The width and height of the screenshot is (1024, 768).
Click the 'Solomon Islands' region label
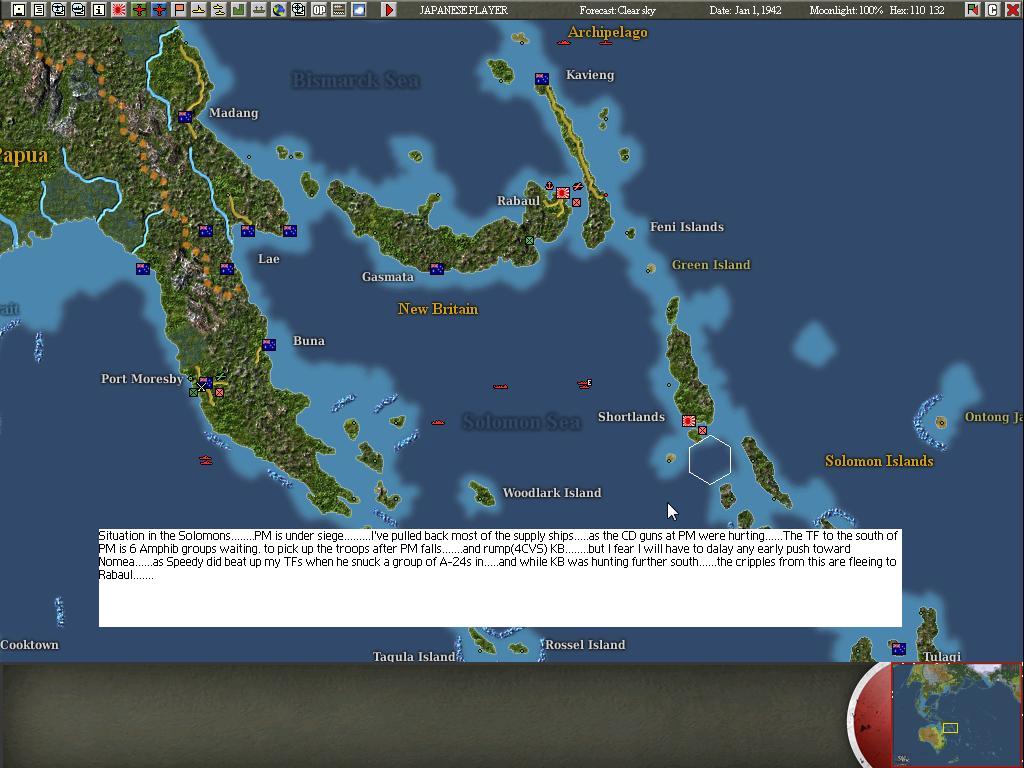click(879, 461)
